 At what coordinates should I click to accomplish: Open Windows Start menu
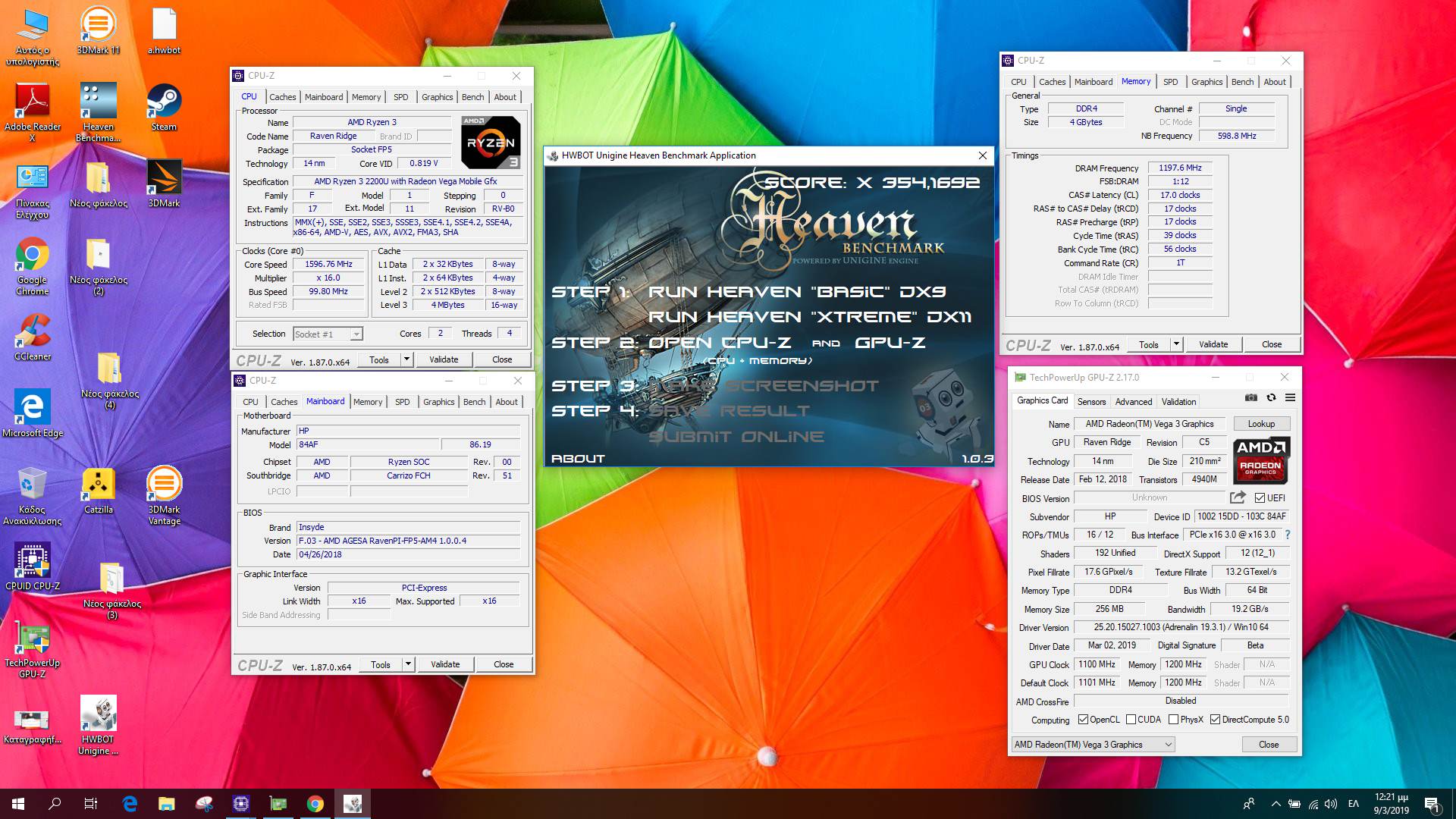click(18, 804)
